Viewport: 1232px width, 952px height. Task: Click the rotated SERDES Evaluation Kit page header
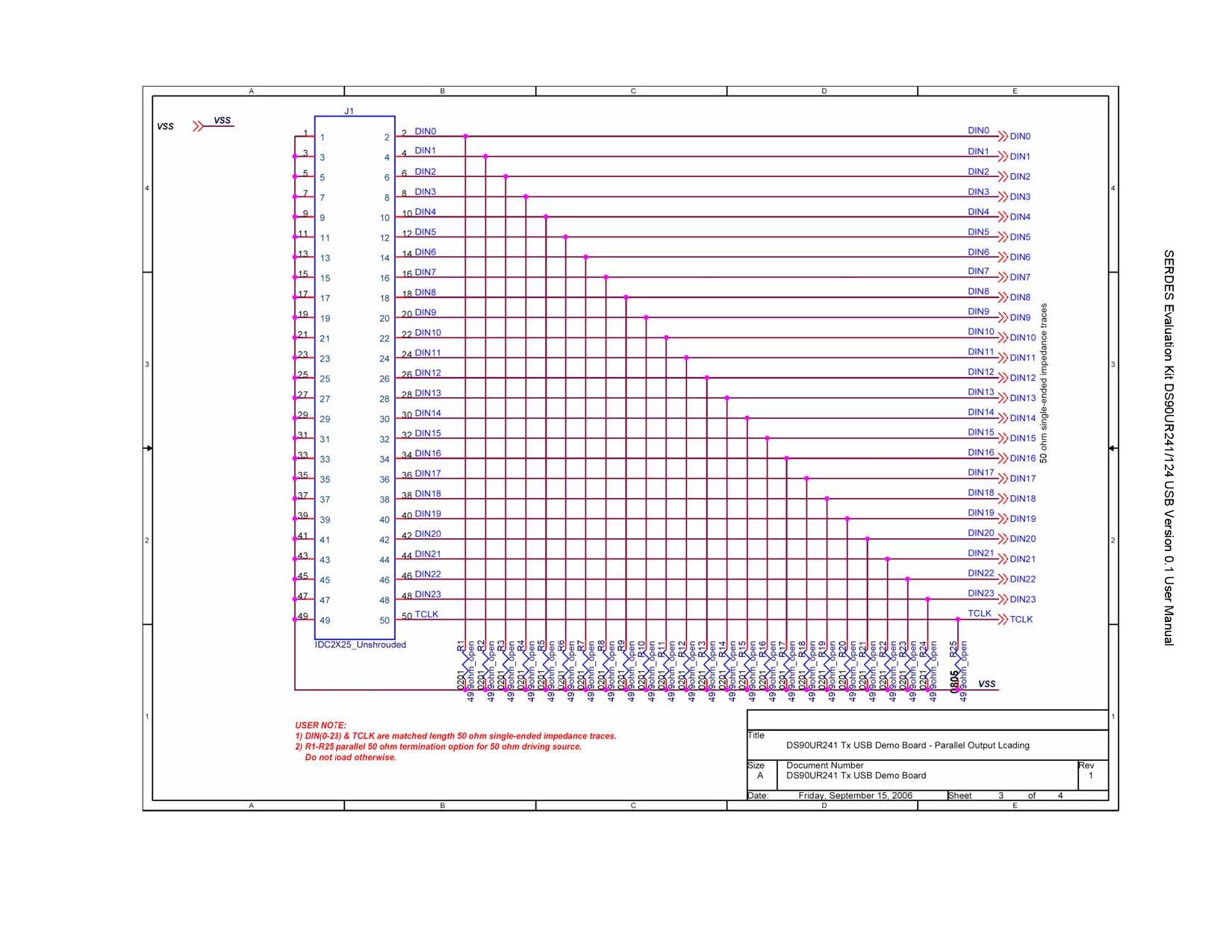click(1169, 447)
